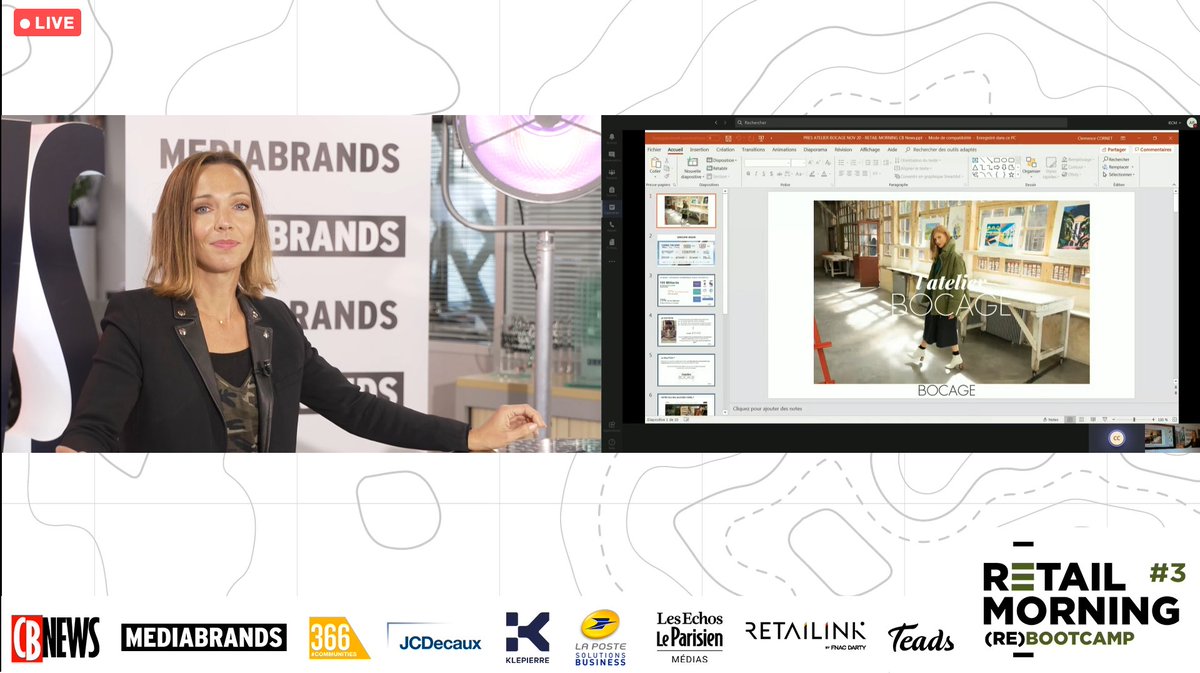Switch to the Révision tab
This screenshot has height=673, width=1200.
pyautogui.click(x=844, y=149)
